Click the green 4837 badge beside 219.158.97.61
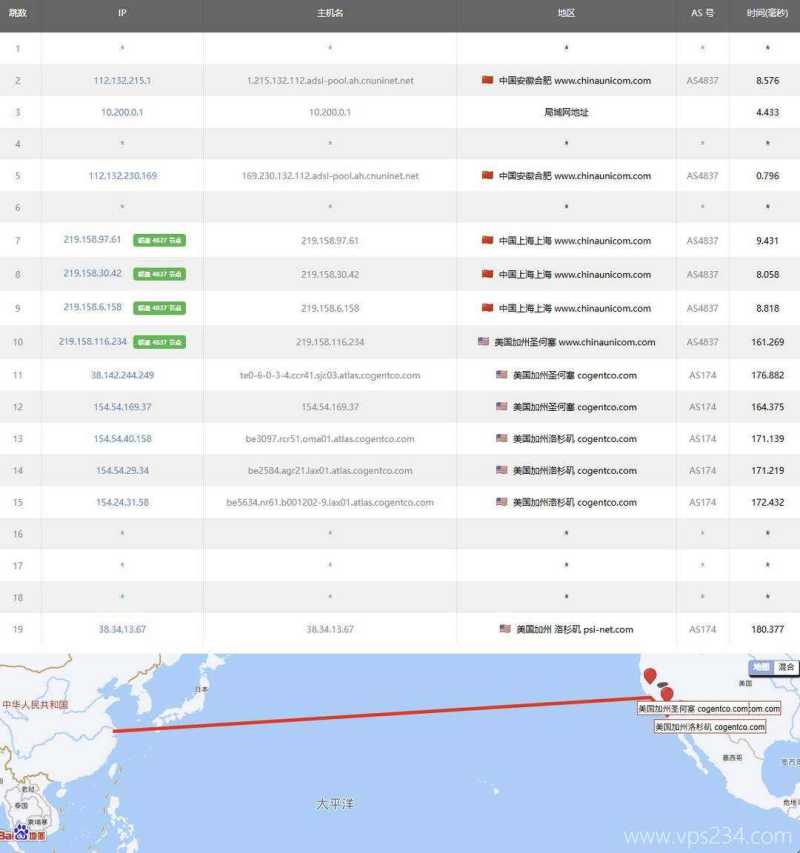This screenshot has width=800, height=853. [x=159, y=240]
